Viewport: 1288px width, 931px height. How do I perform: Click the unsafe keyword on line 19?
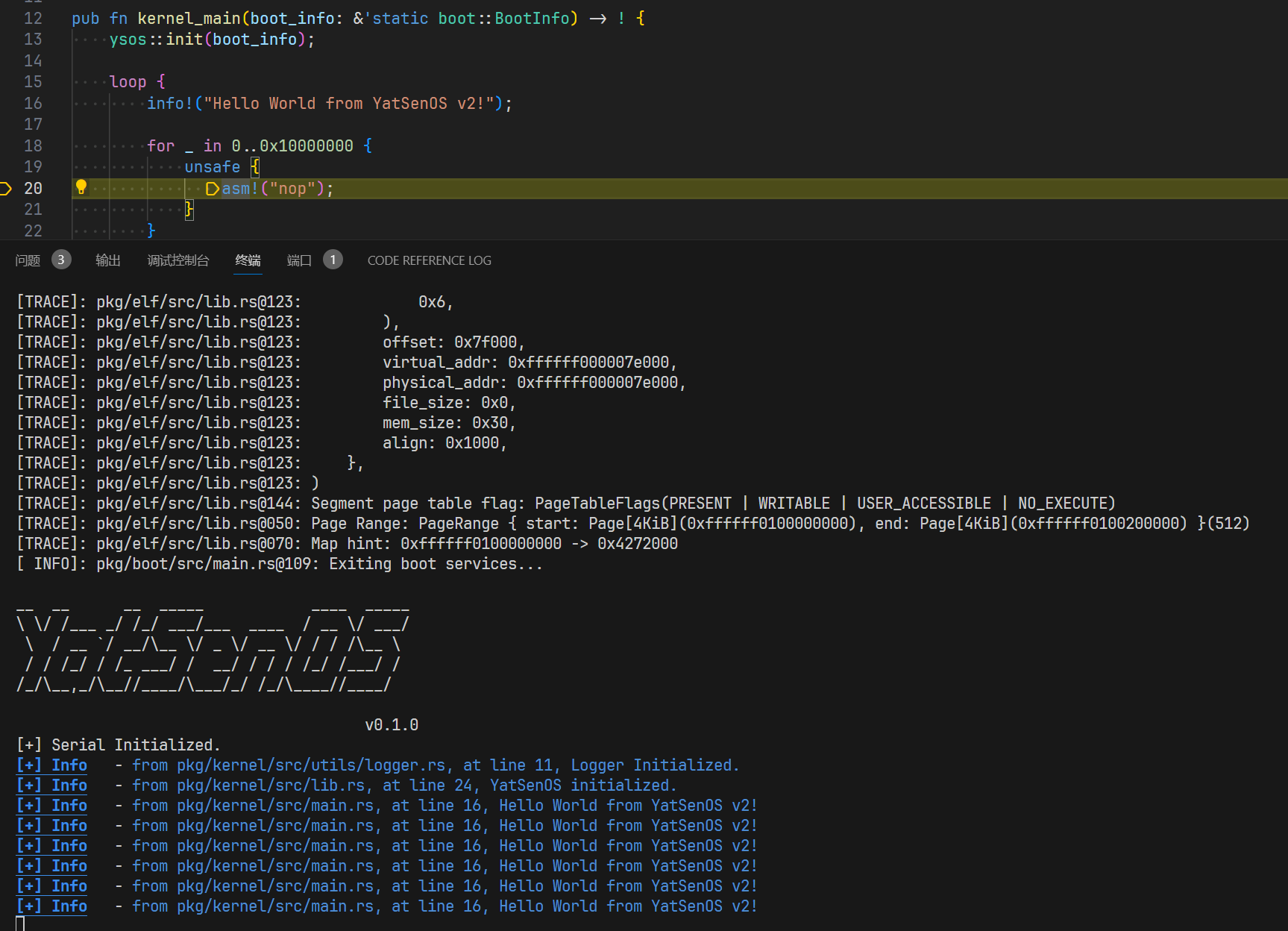[213, 167]
